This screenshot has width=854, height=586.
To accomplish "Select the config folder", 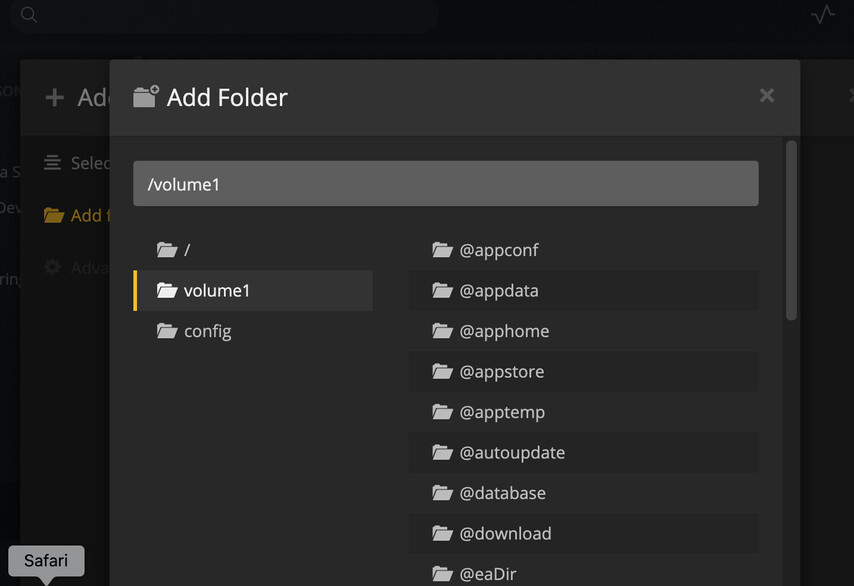I will coord(207,331).
